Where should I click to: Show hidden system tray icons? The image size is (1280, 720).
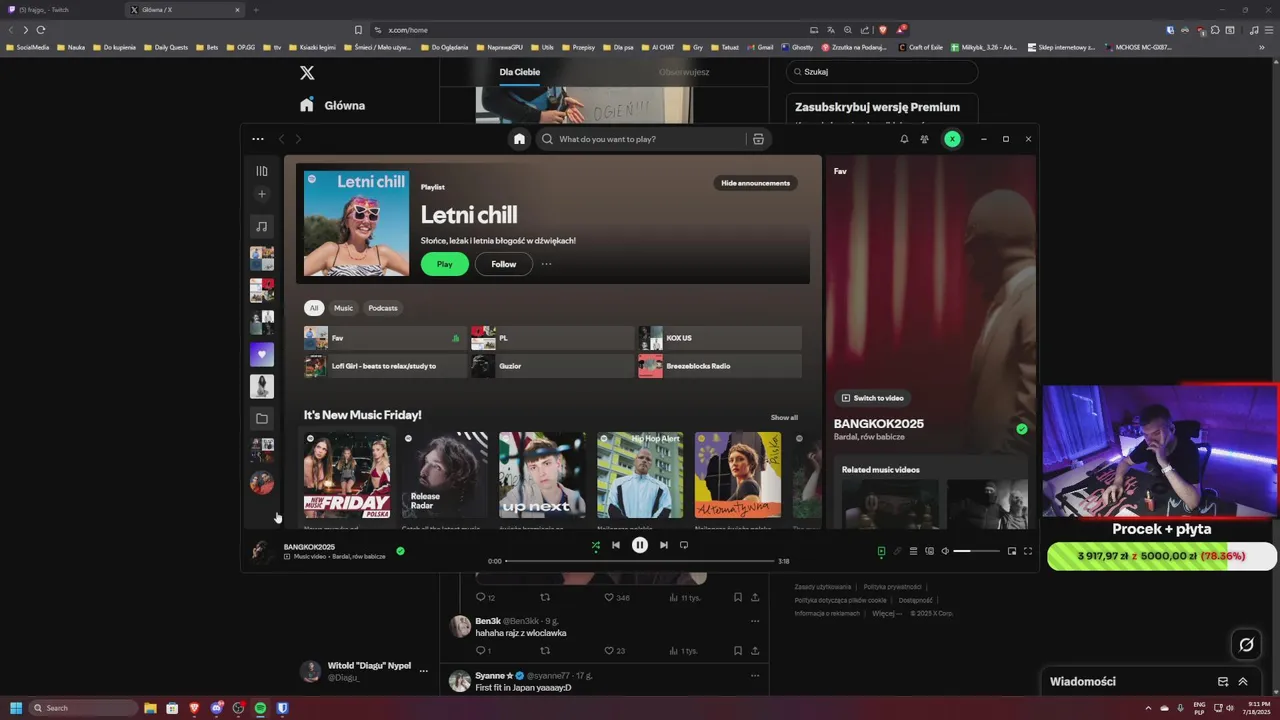tap(1148, 708)
